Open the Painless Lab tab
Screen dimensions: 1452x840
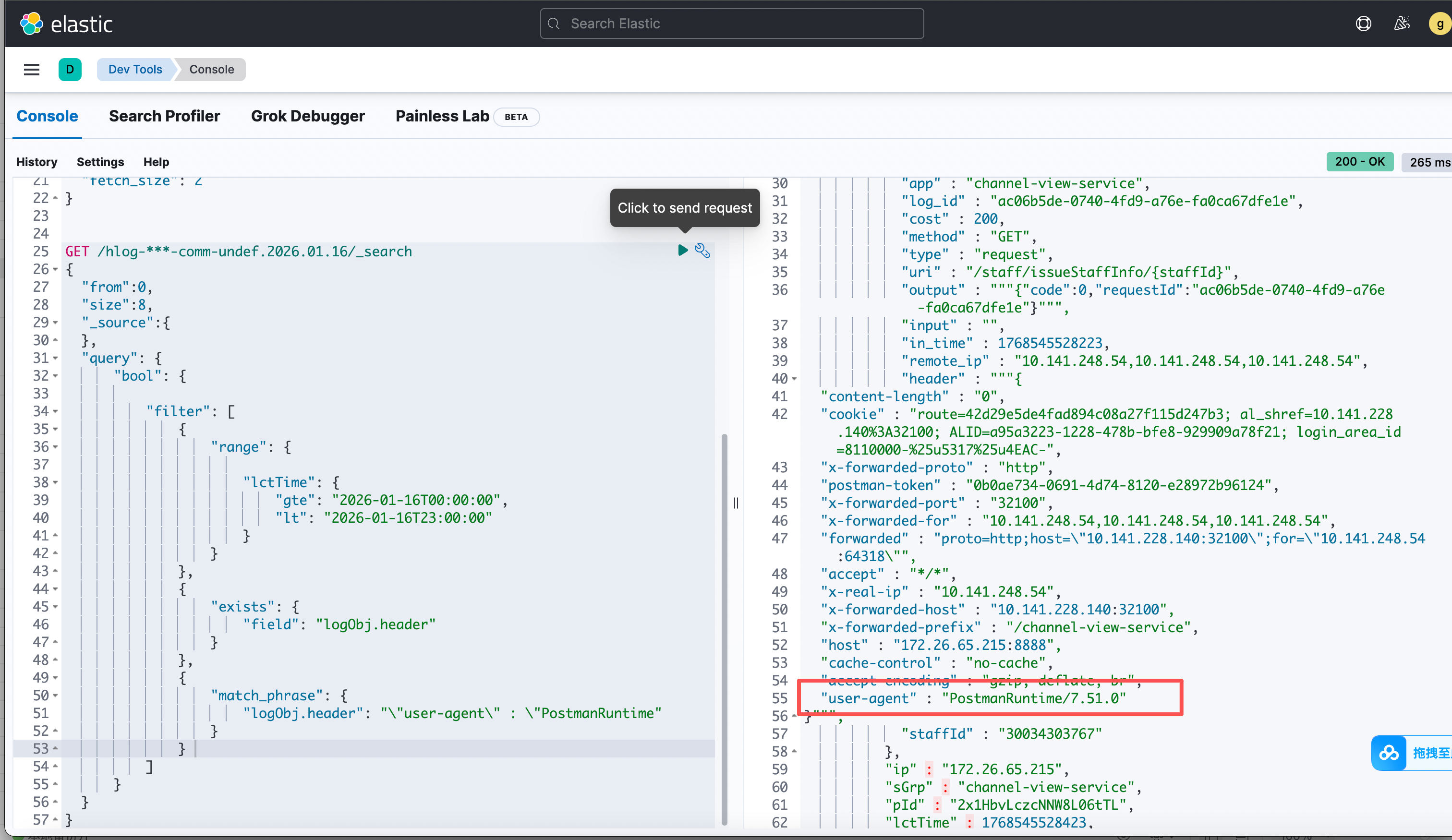click(442, 116)
